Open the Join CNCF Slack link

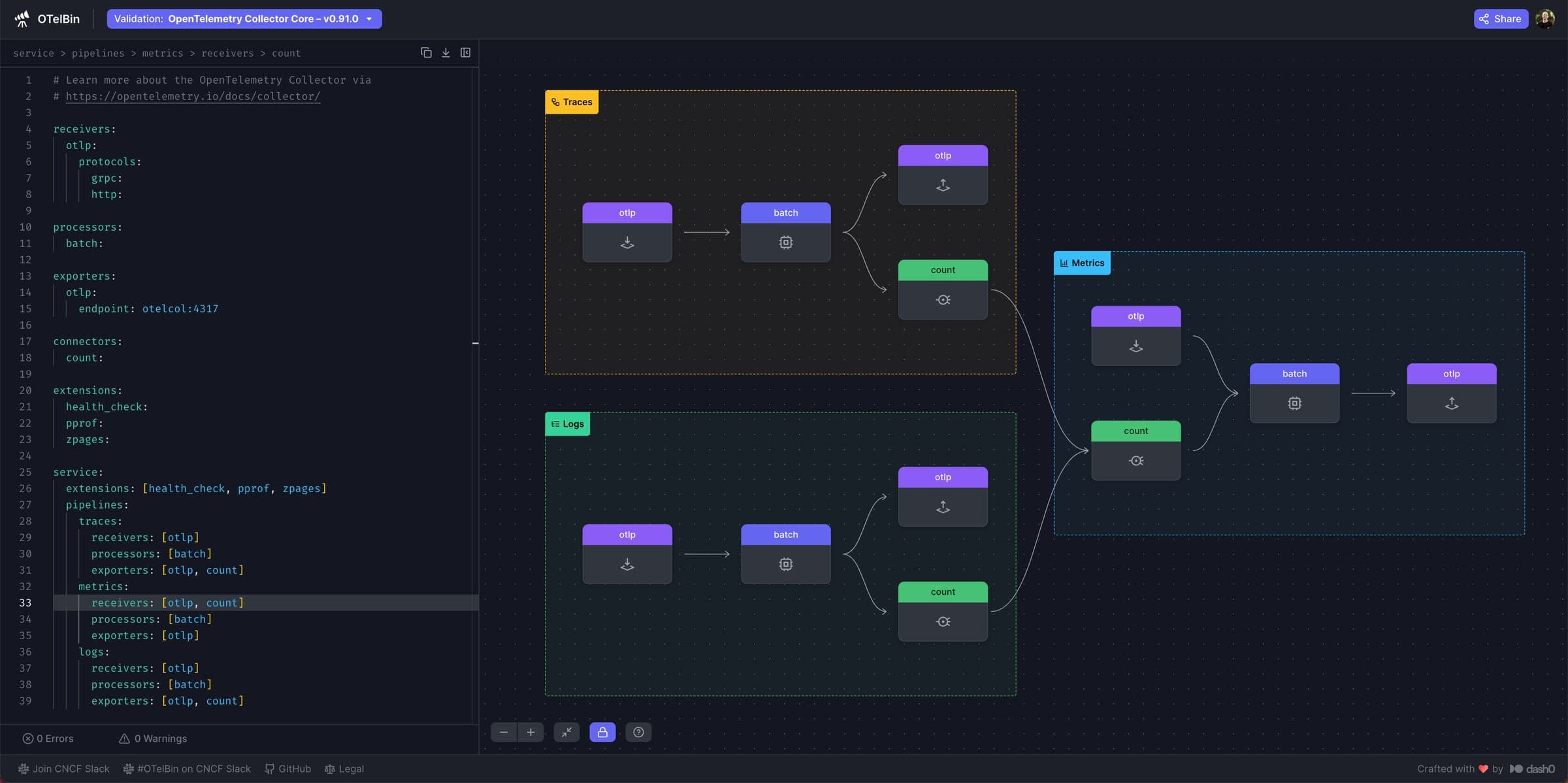(x=64, y=769)
